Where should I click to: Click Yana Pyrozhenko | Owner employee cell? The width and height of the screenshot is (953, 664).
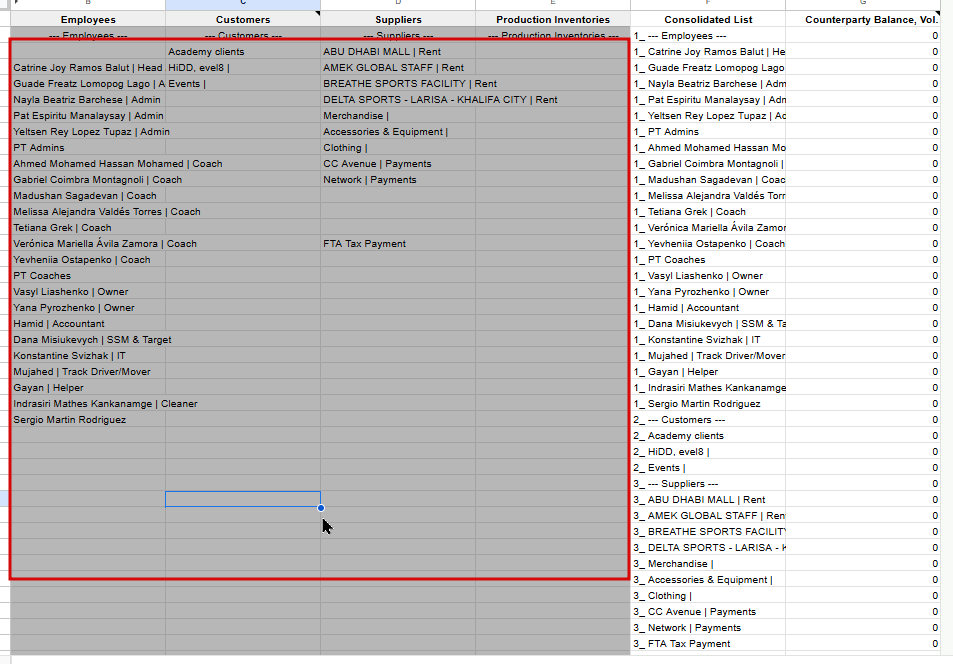point(88,308)
